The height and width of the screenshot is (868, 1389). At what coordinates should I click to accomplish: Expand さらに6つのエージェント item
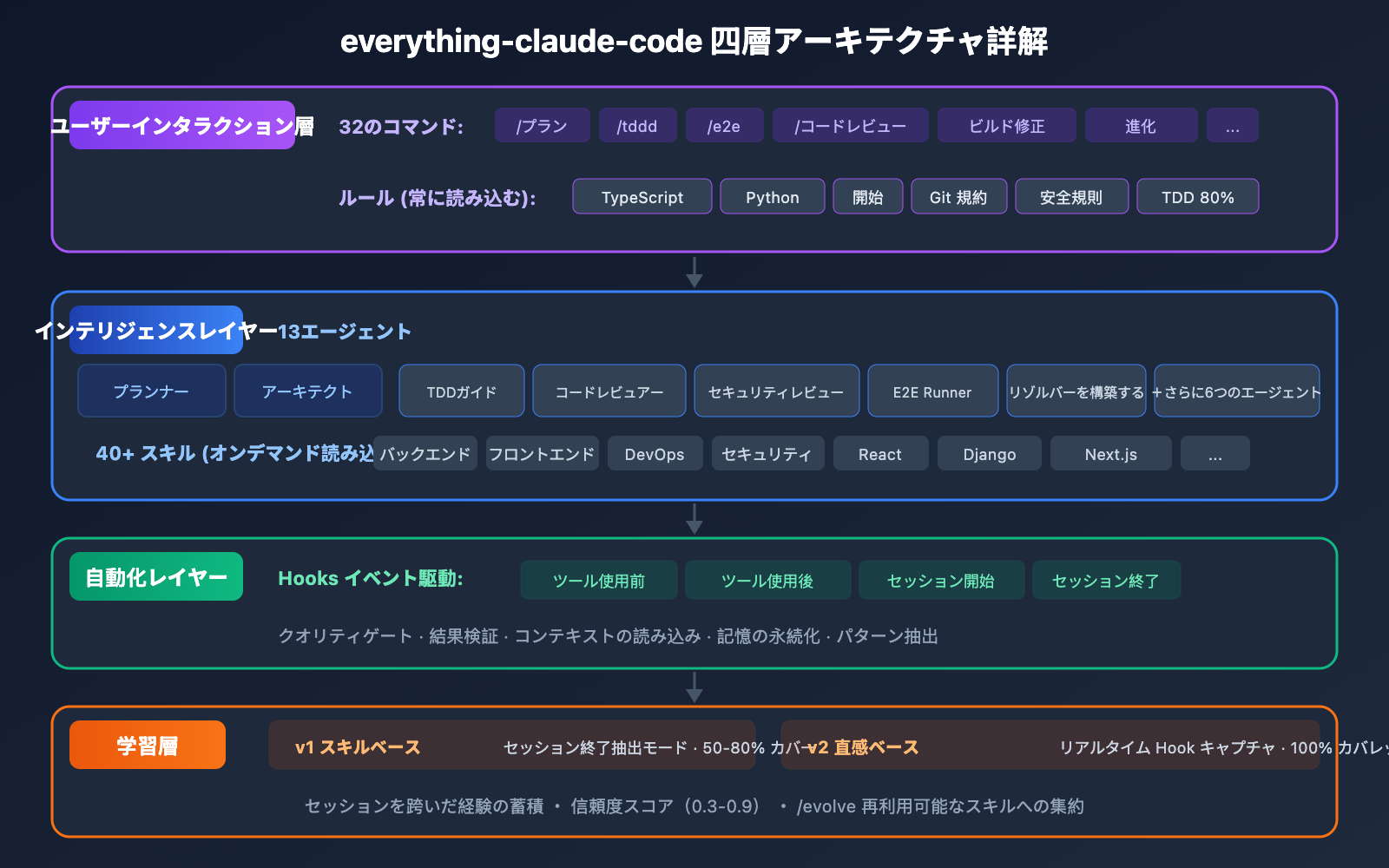[1236, 391]
